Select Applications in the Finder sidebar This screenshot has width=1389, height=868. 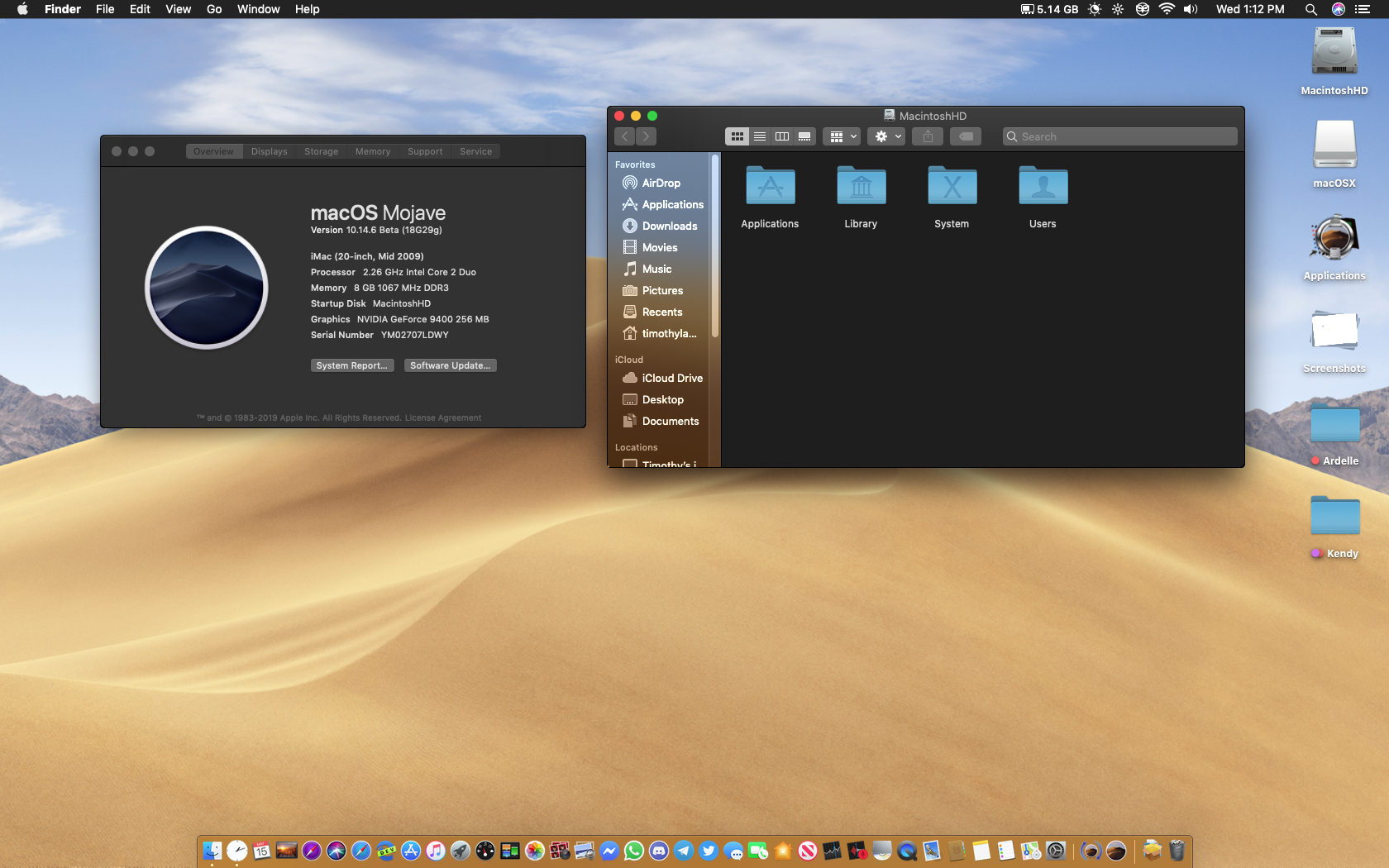[663, 204]
